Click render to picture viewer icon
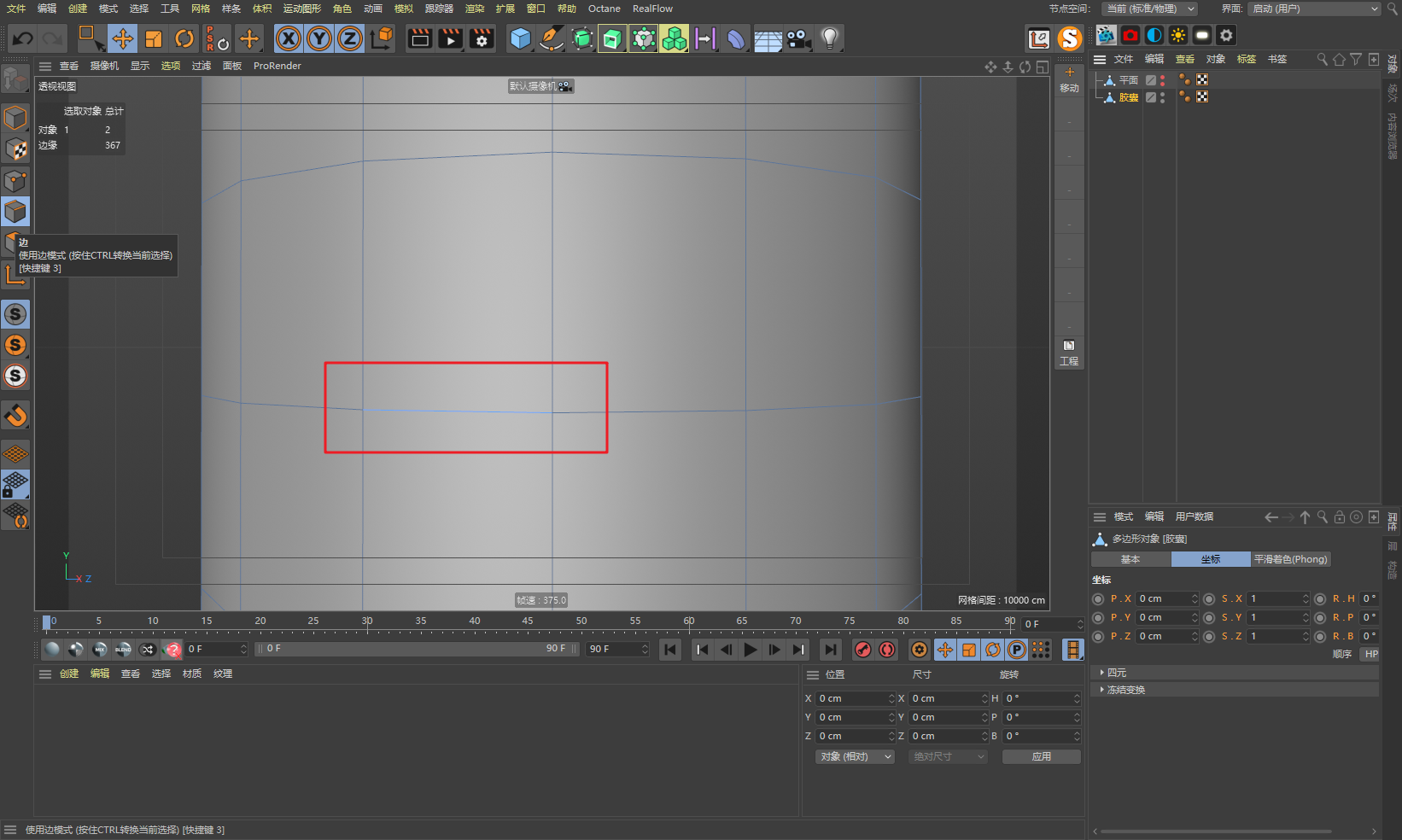1402x840 pixels. 450,38
